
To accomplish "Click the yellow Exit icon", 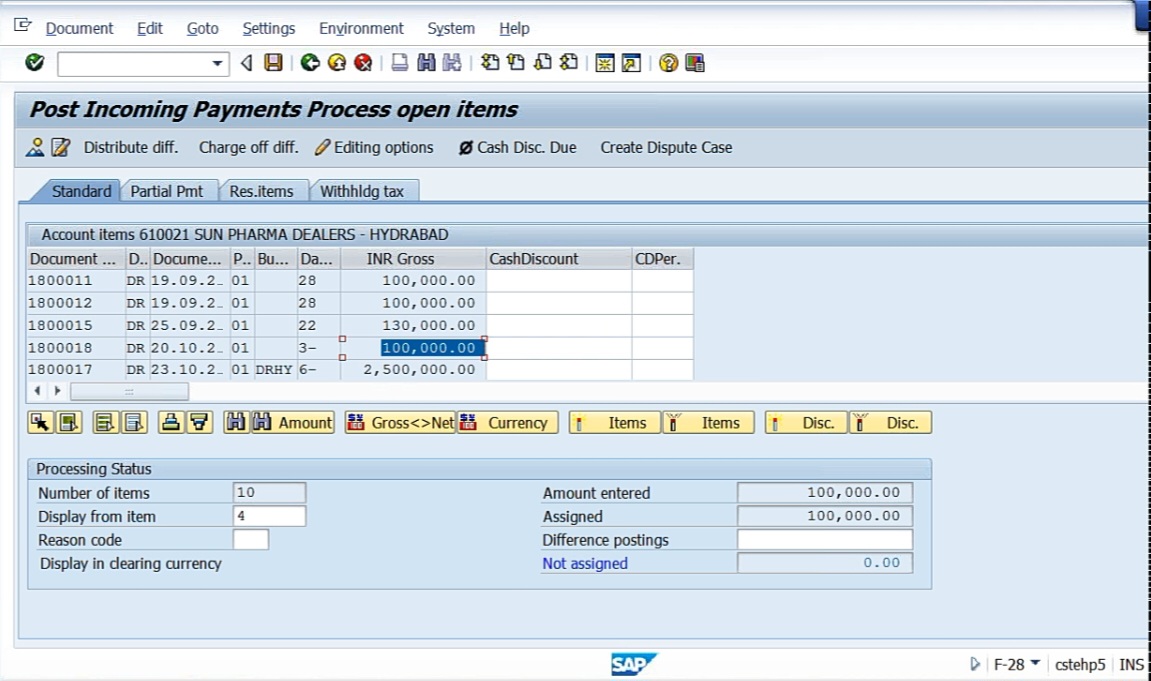I will (337, 63).
